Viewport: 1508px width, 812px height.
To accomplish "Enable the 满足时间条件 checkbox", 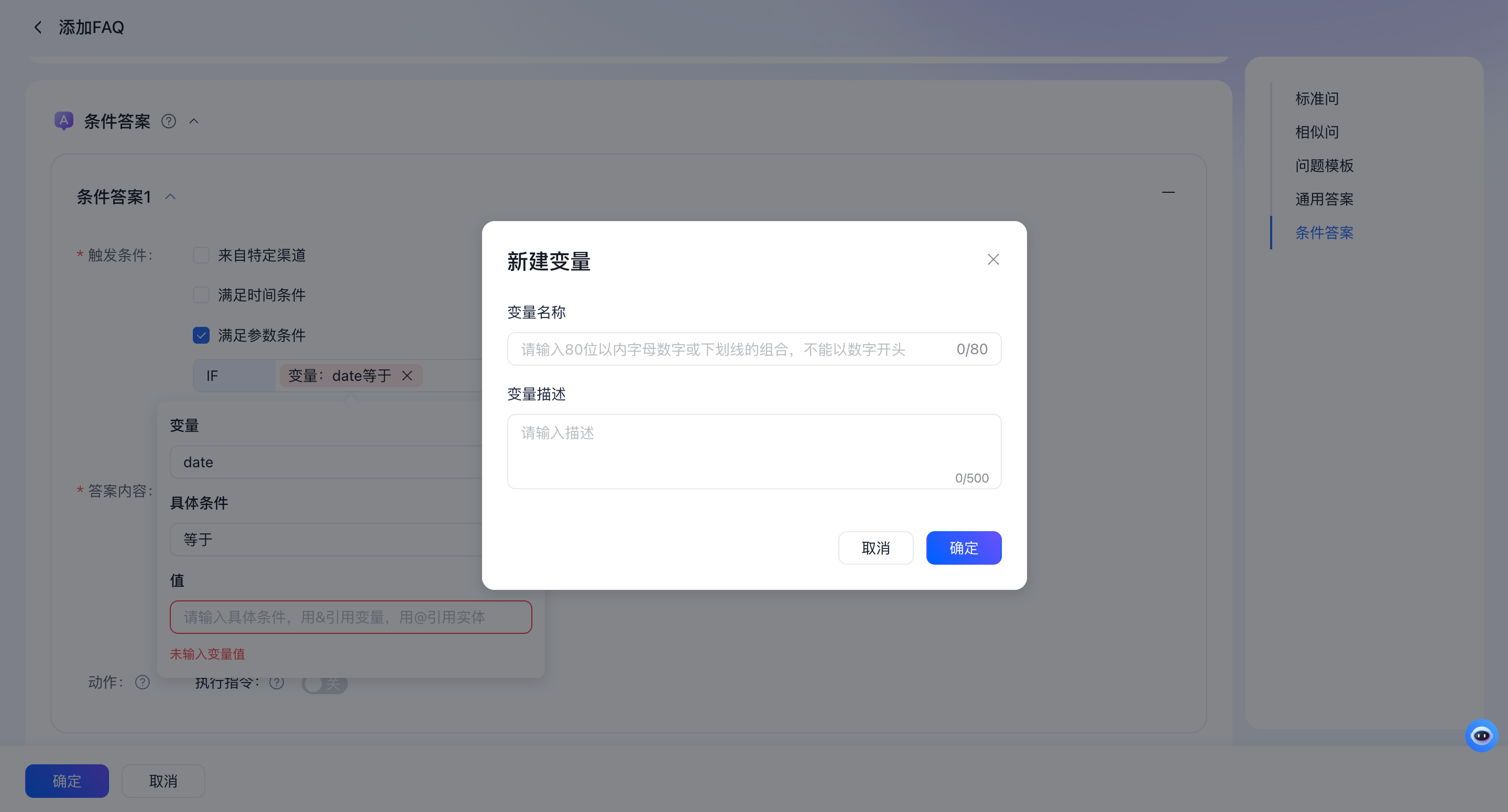I will [x=201, y=294].
